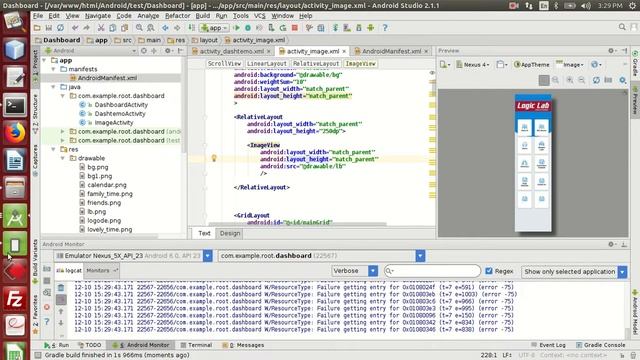Open the app run configuration dropdown
The image size is (640, 360).
[214, 28]
